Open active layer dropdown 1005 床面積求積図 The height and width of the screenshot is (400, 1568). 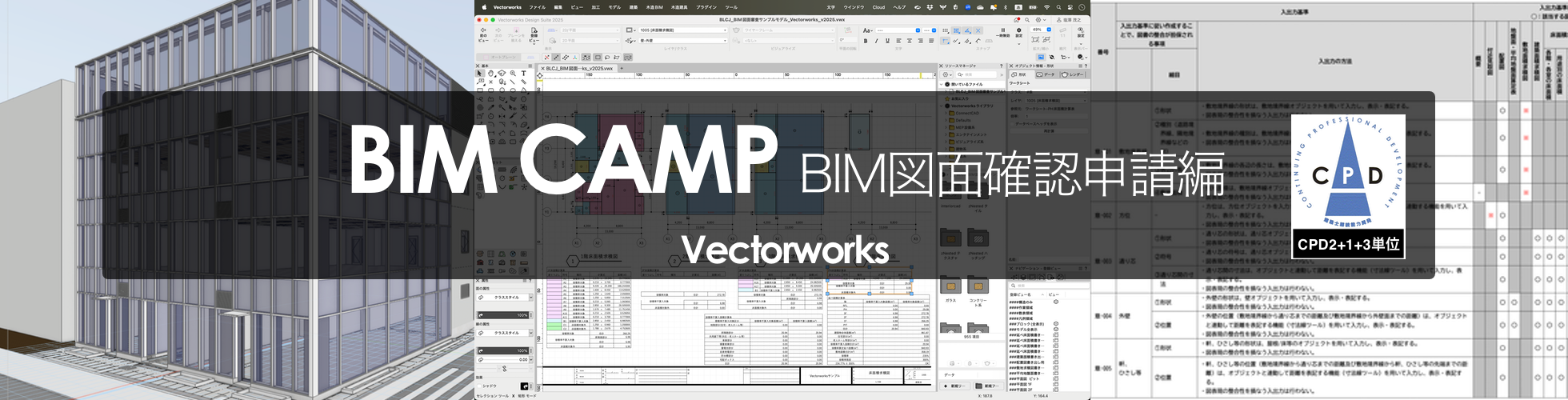pyautogui.click(x=682, y=30)
